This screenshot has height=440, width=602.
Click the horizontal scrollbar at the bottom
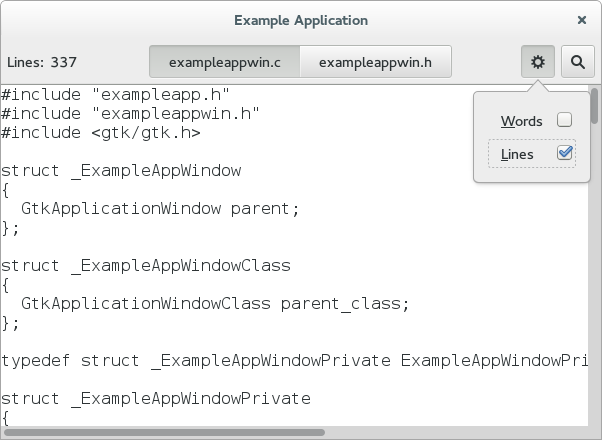click(165, 433)
